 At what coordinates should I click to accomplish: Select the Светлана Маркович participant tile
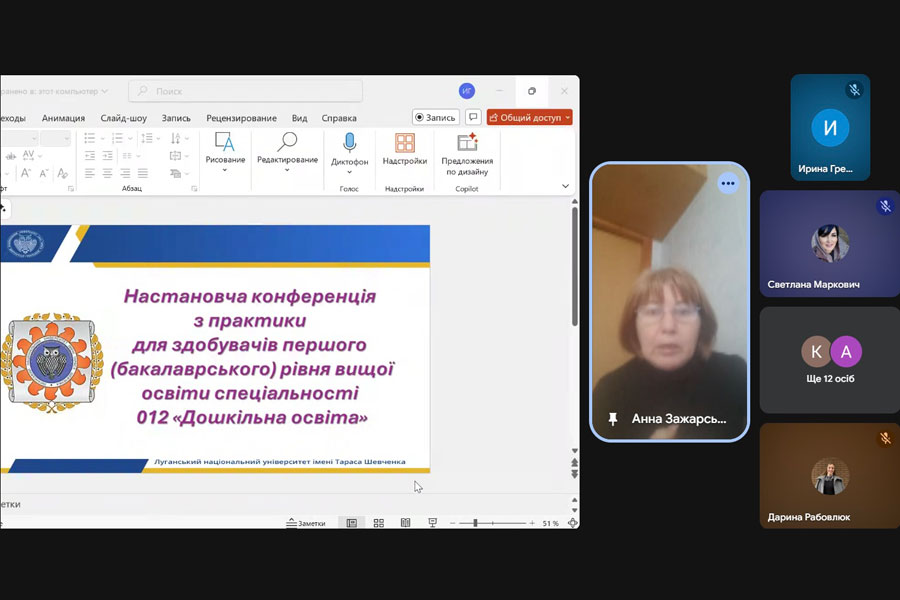tap(829, 243)
